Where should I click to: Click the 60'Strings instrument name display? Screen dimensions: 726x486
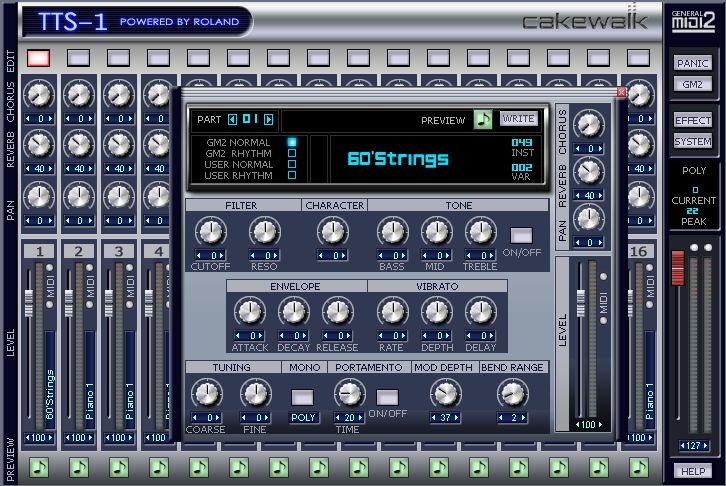click(x=398, y=159)
